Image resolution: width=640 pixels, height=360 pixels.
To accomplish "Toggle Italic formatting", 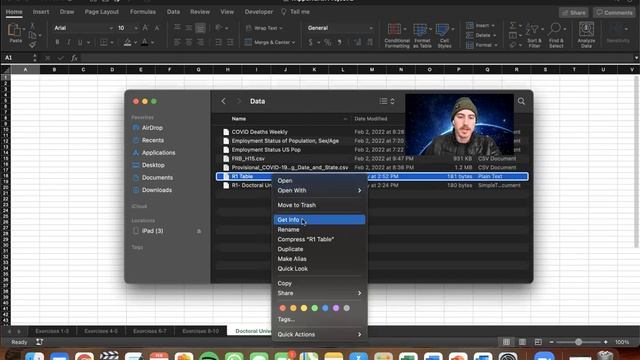I will [69, 42].
